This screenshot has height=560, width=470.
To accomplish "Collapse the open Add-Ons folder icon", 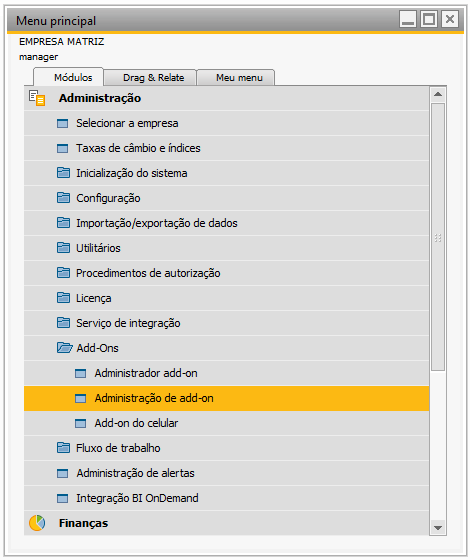I will (64, 348).
